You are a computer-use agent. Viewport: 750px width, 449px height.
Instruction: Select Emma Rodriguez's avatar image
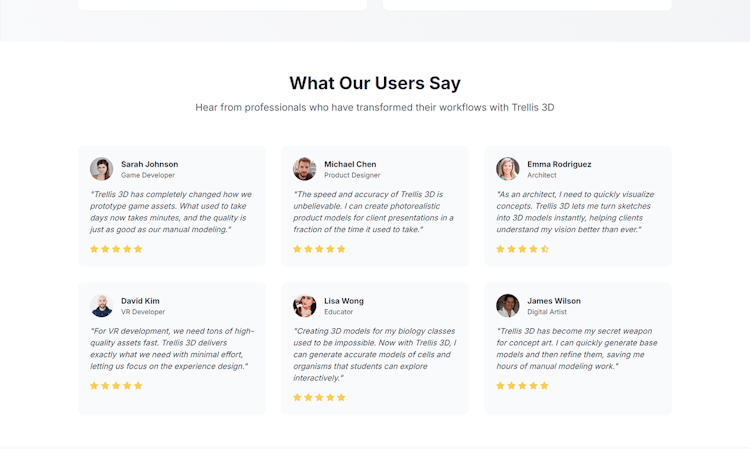(508, 169)
